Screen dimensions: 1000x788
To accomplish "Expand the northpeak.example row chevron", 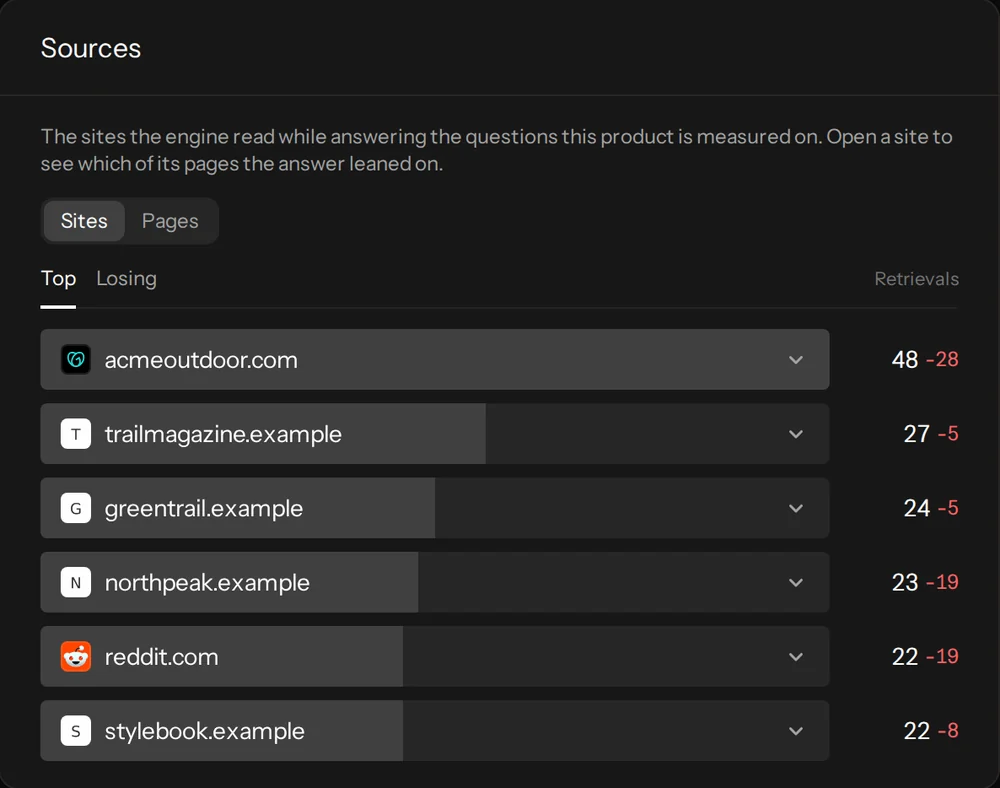I will (796, 583).
